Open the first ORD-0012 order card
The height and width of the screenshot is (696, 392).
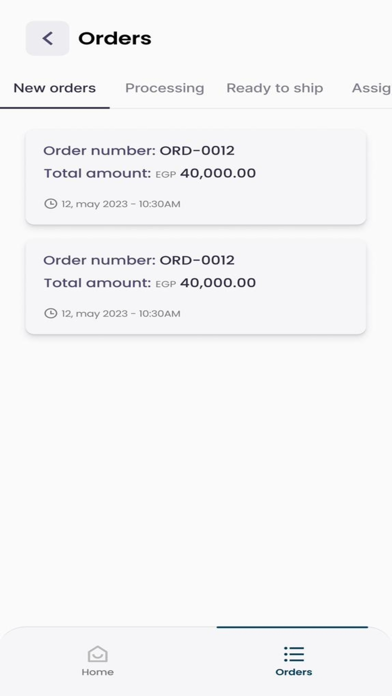pos(196,177)
